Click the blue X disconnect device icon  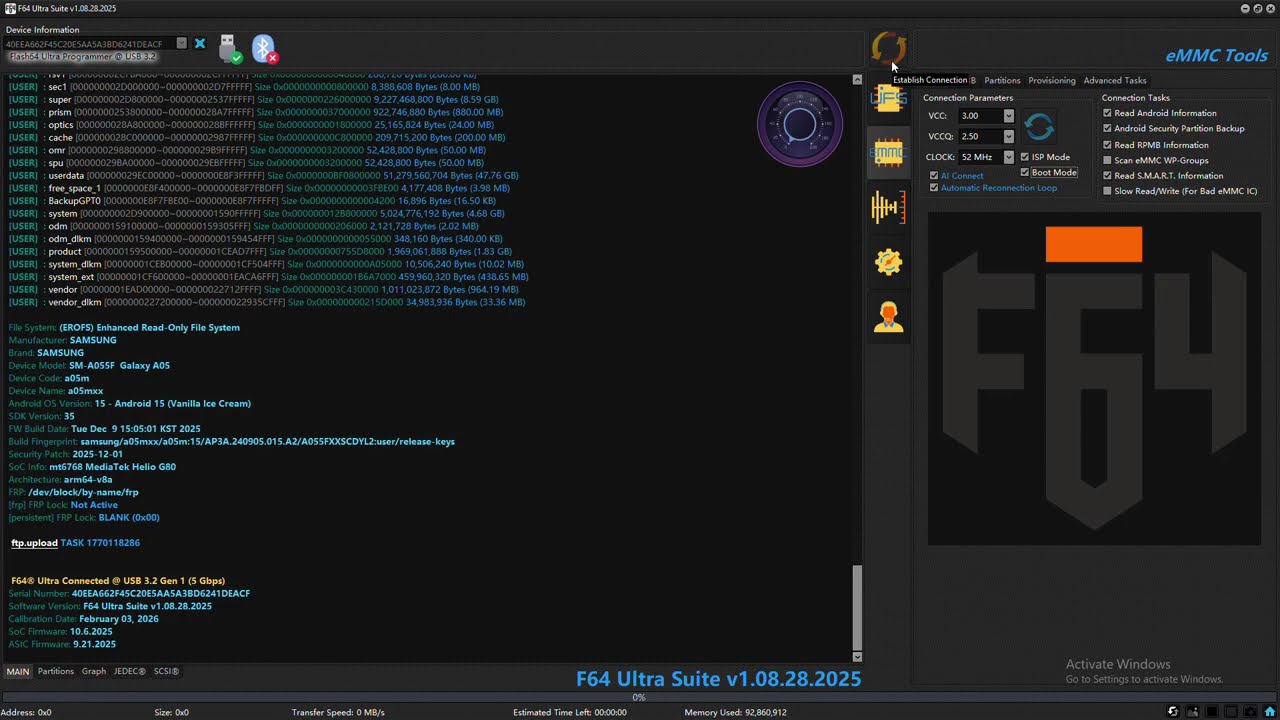coord(200,44)
